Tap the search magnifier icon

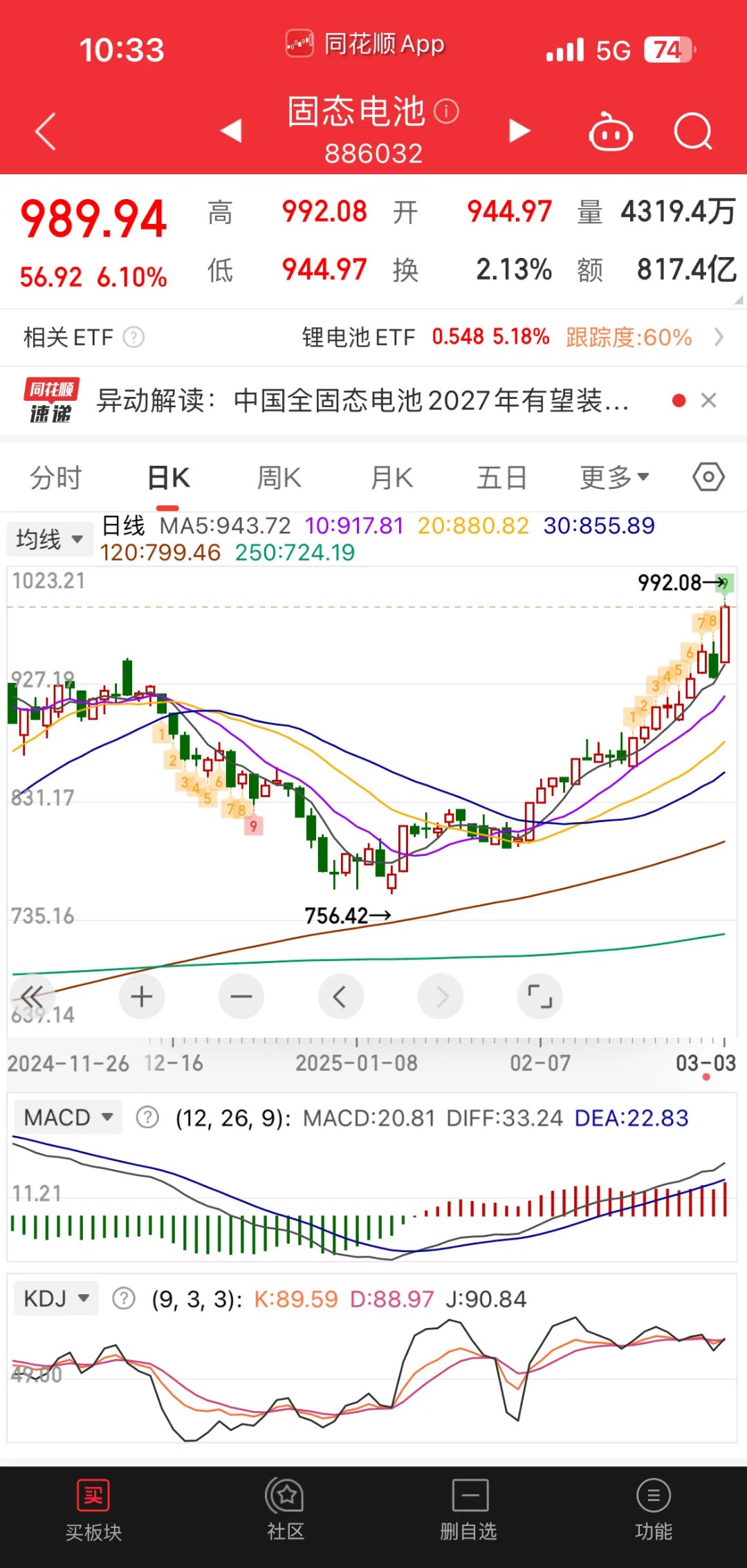(x=692, y=132)
